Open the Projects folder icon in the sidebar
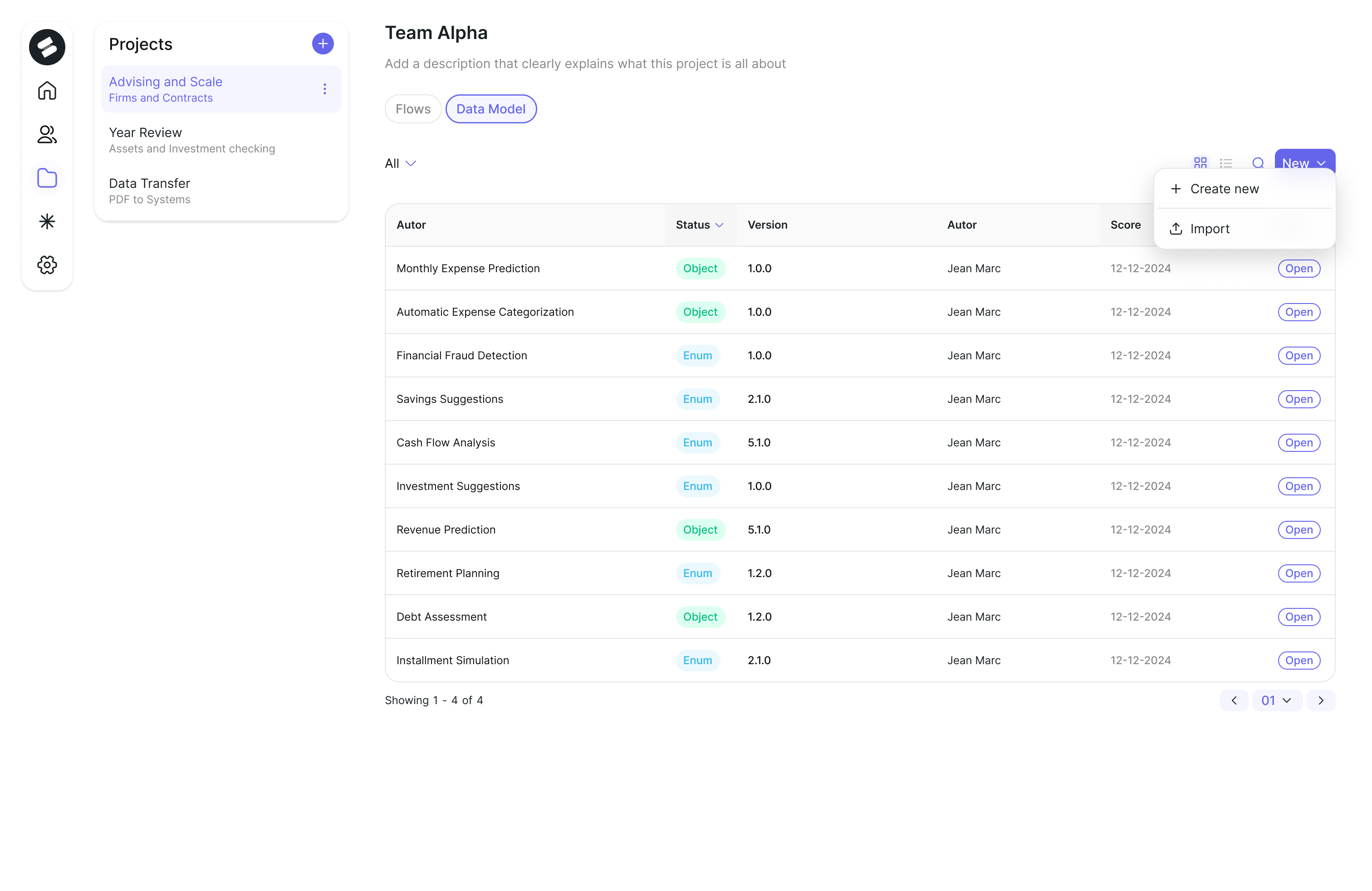1372x891 pixels. [x=47, y=177]
